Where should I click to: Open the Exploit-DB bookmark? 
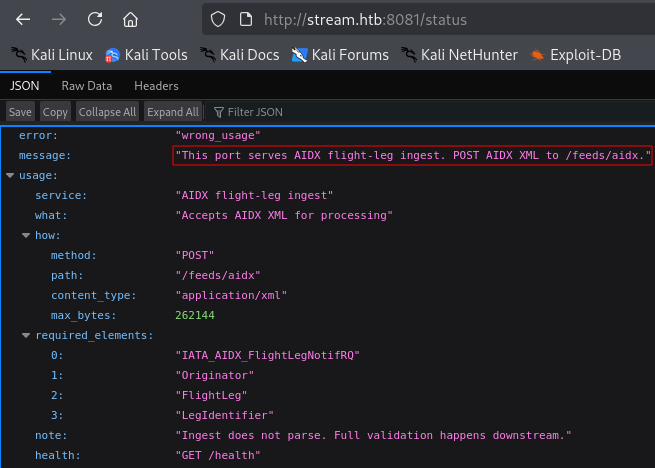click(575, 55)
